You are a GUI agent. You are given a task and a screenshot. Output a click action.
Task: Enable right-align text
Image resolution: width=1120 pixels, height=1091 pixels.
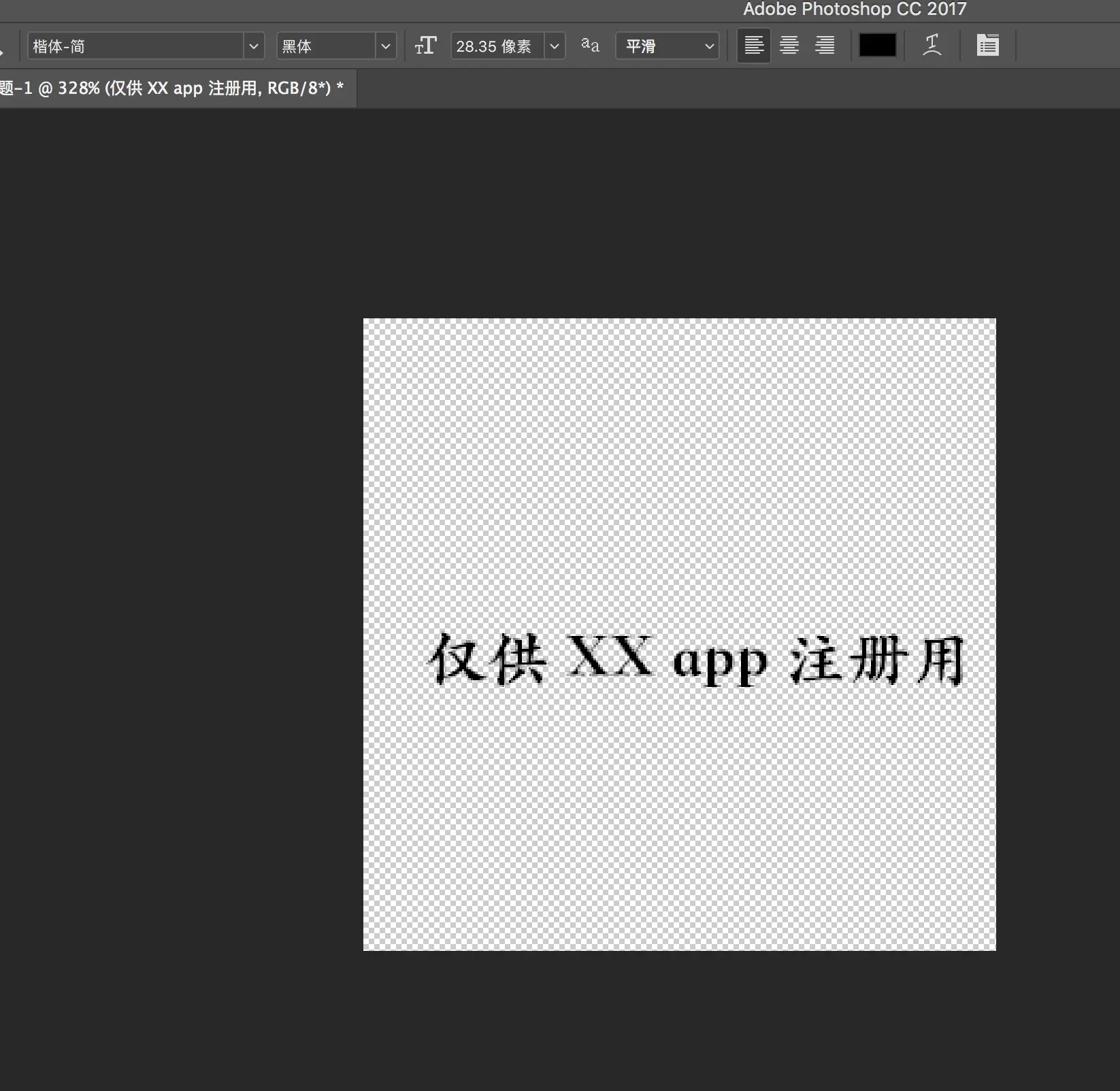coord(825,46)
